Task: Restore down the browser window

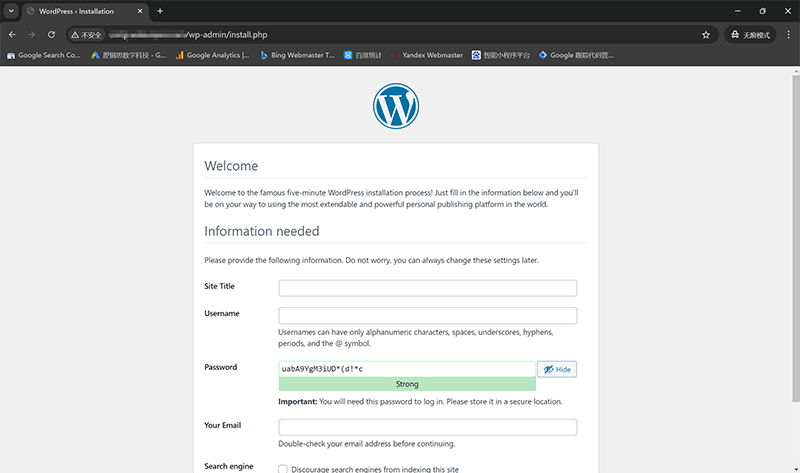Action: tap(762, 11)
